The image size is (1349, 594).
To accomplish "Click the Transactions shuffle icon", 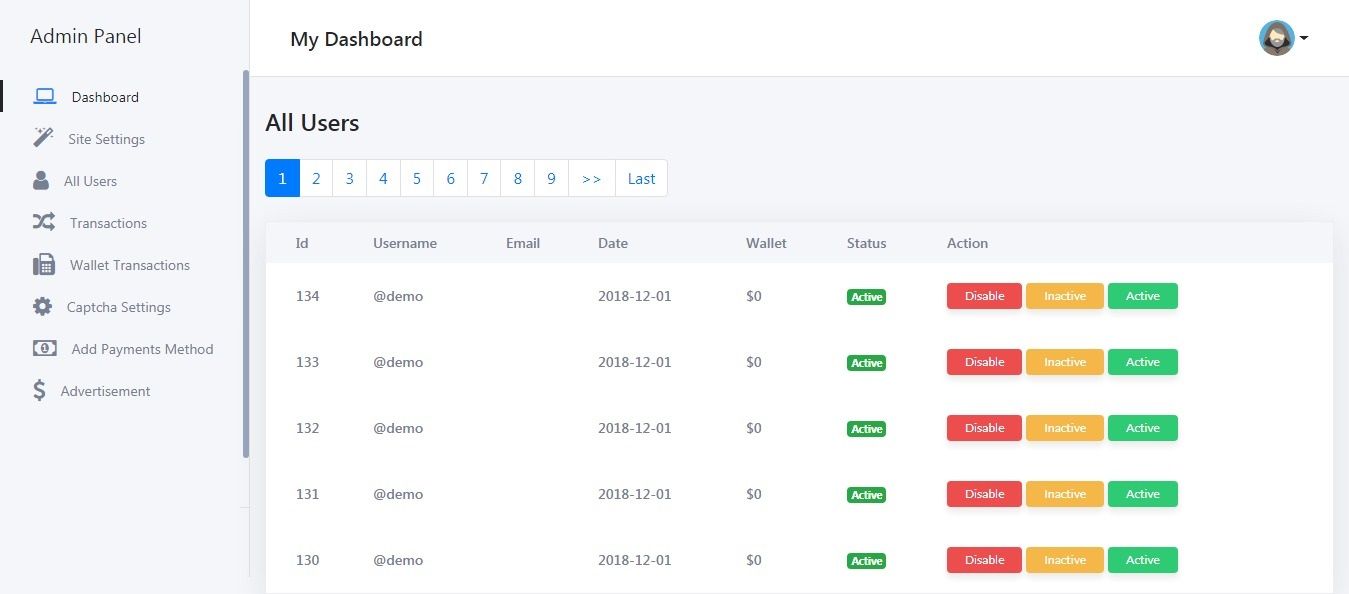I will 43,222.
